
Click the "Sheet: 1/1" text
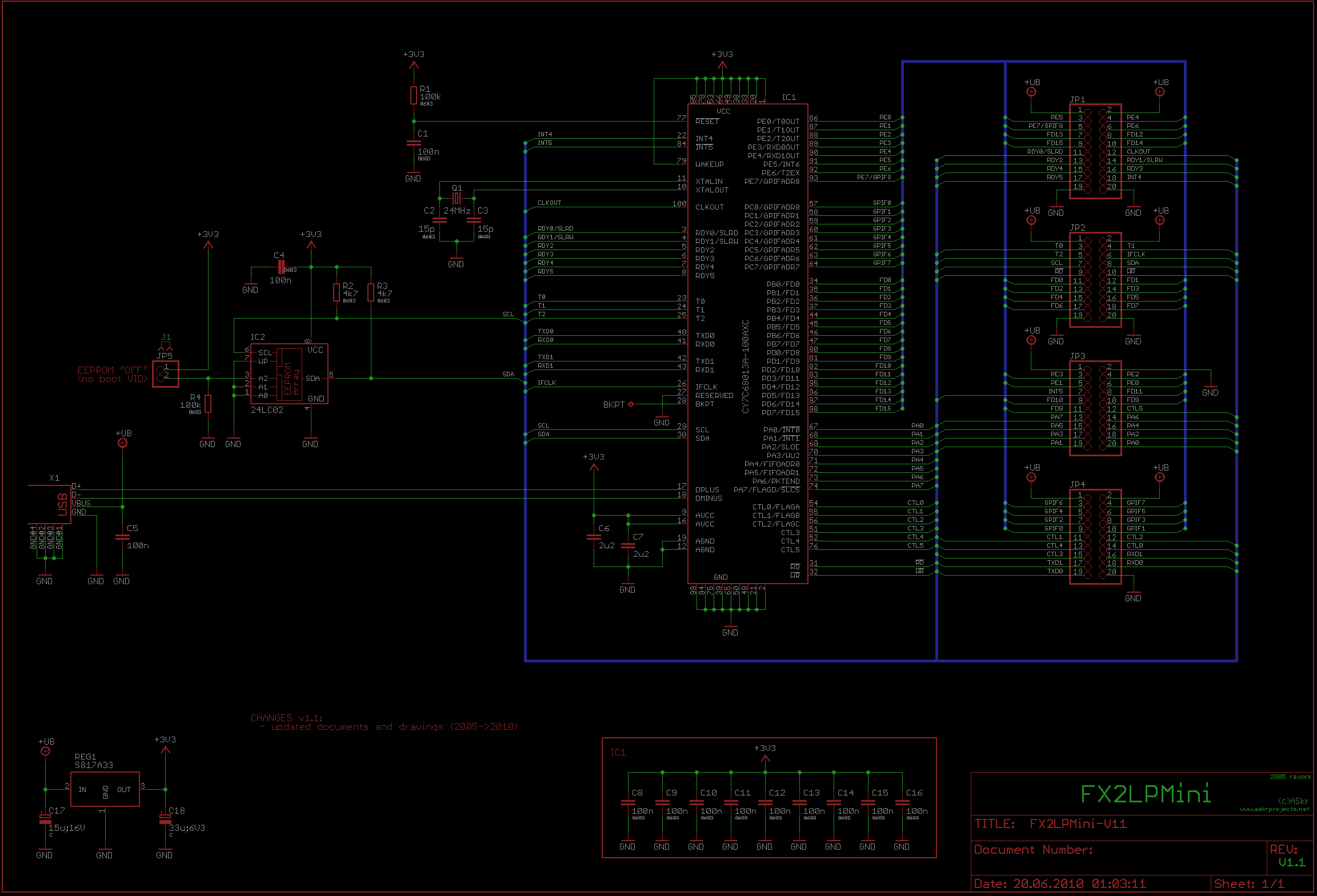1249,883
